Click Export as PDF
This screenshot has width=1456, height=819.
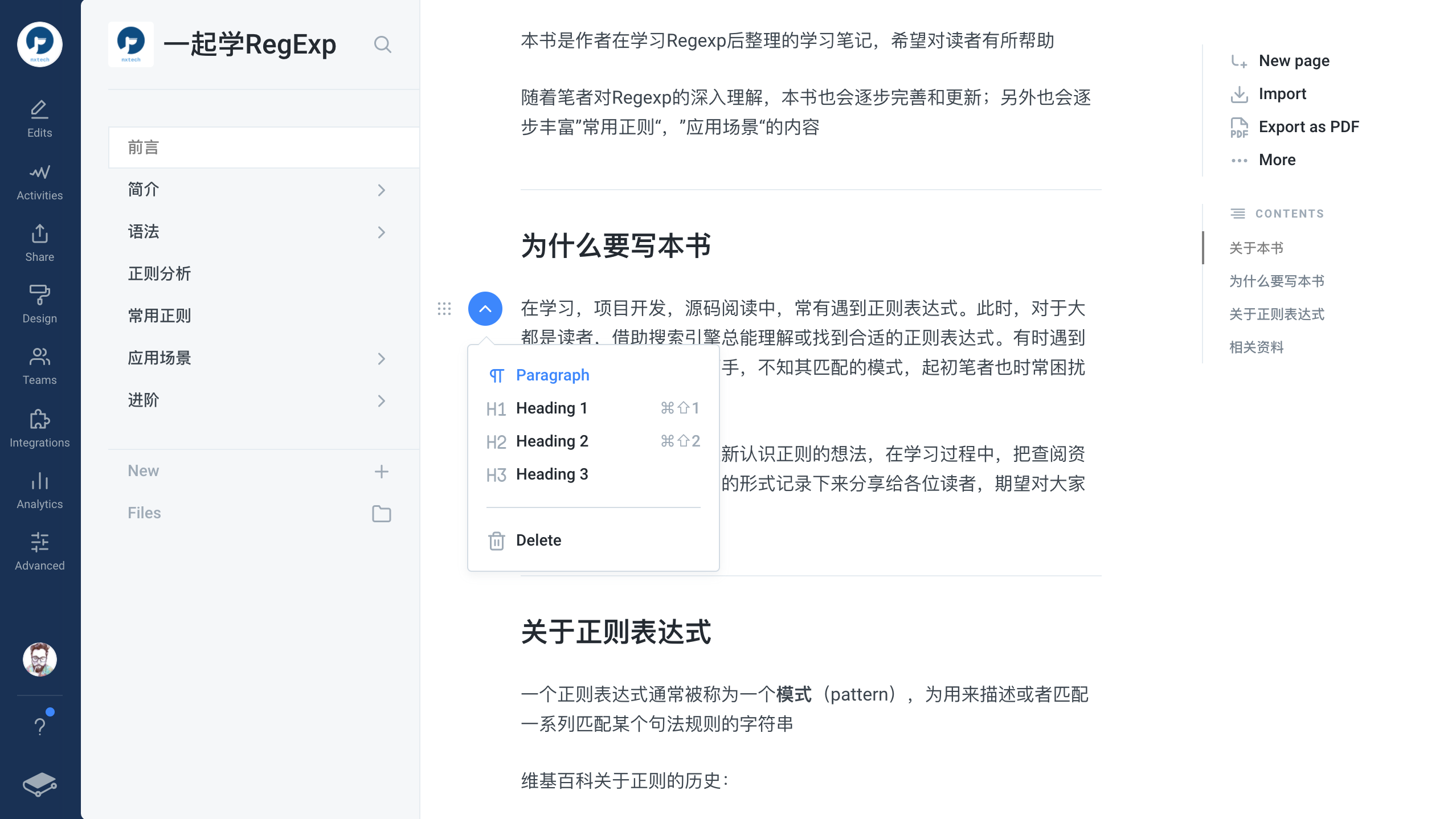tap(1308, 127)
